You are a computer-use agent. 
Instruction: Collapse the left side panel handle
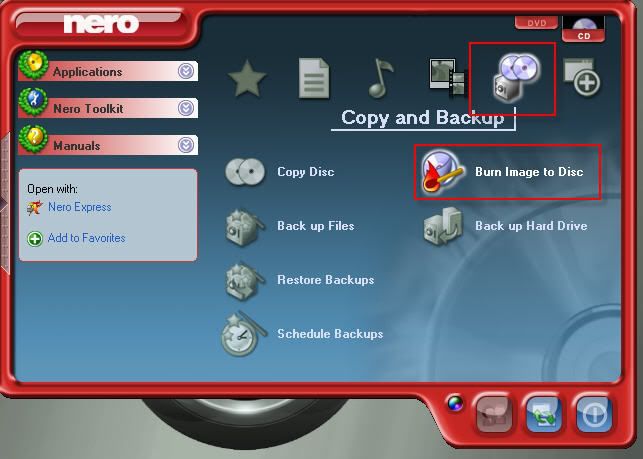(5, 203)
